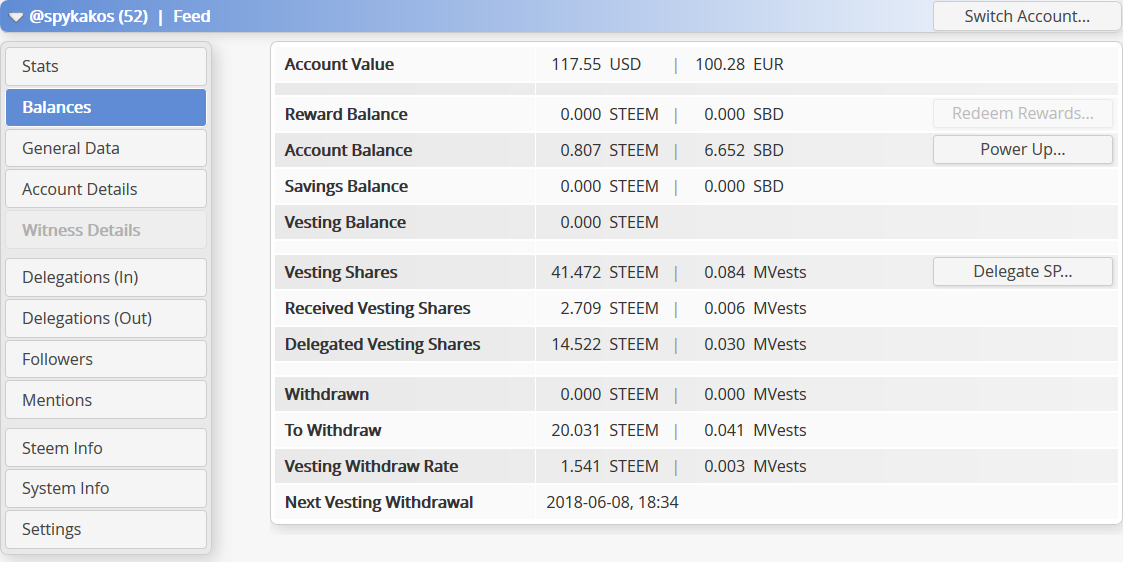Click the Power Up button
Screen dimensions: 1123x562
[1023, 150]
